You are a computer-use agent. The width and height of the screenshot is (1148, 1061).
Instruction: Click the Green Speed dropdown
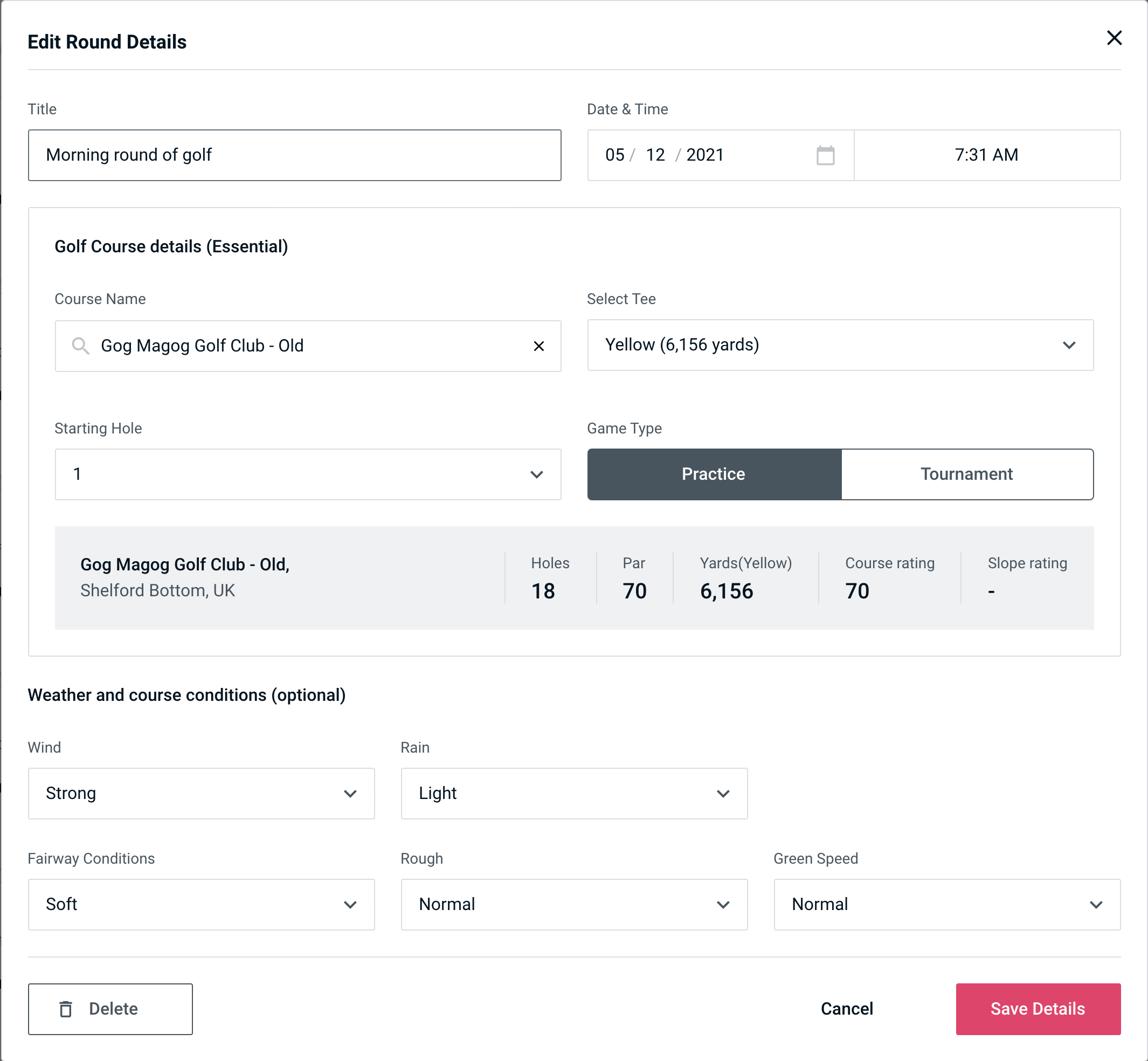pos(946,904)
